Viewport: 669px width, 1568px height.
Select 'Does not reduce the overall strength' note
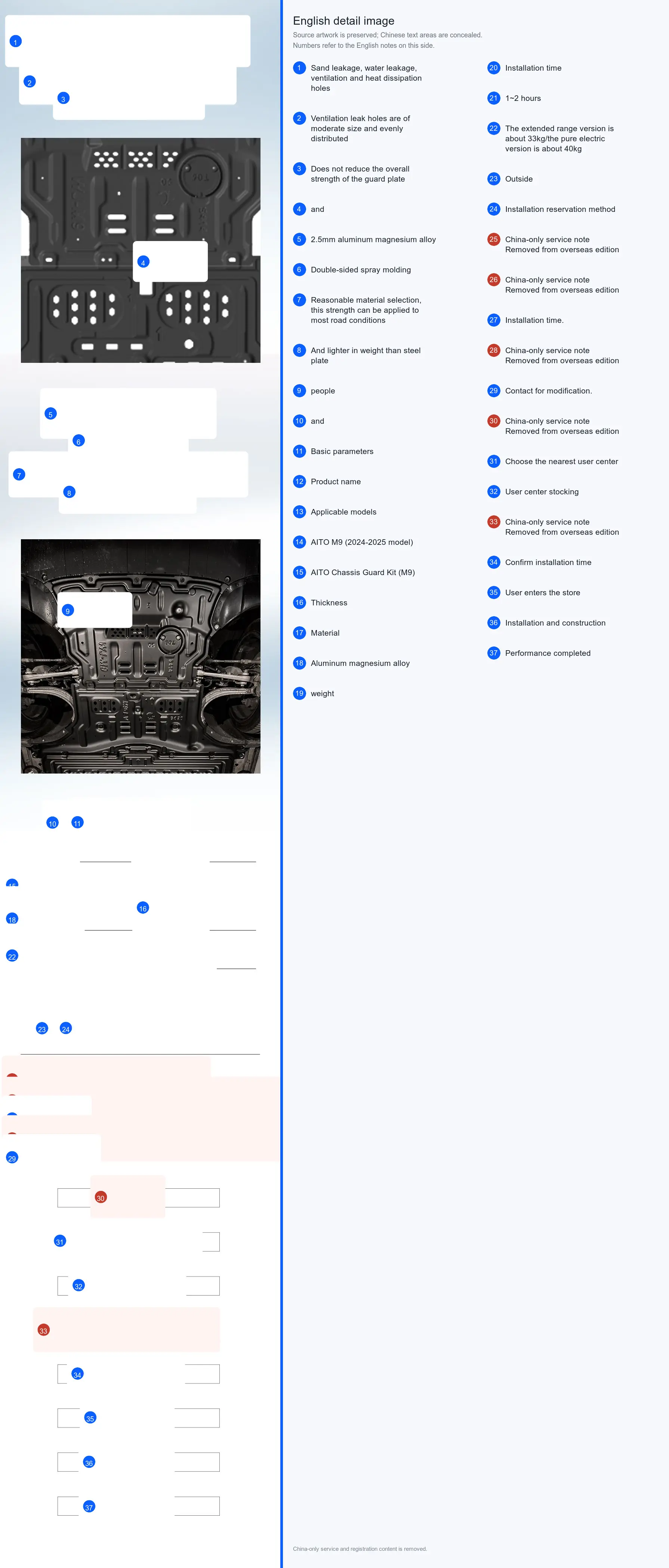click(360, 174)
